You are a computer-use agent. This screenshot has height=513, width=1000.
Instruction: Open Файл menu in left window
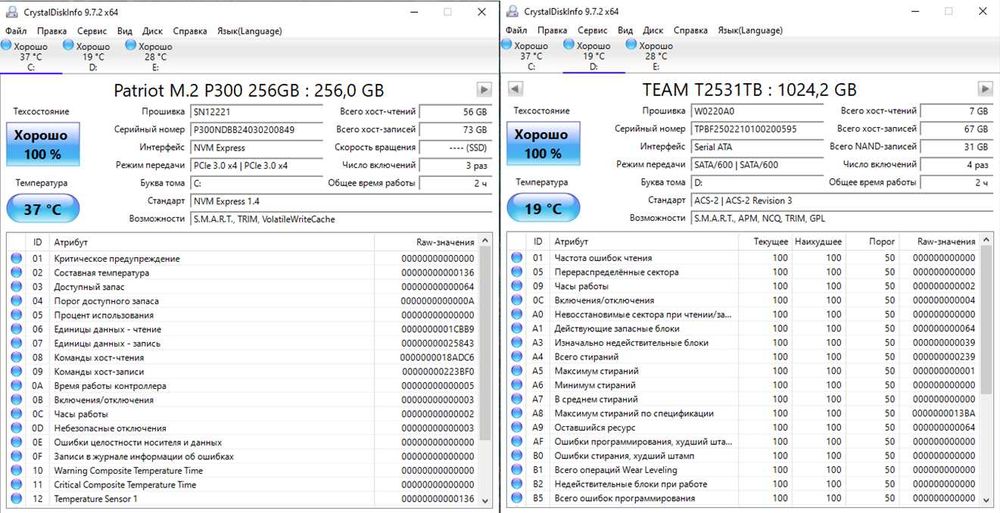(x=16, y=31)
